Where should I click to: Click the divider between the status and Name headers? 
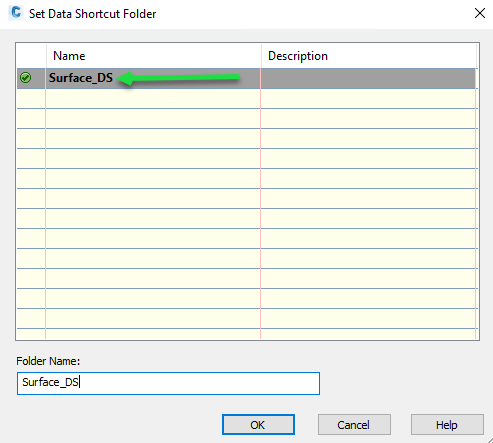(x=46, y=56)
